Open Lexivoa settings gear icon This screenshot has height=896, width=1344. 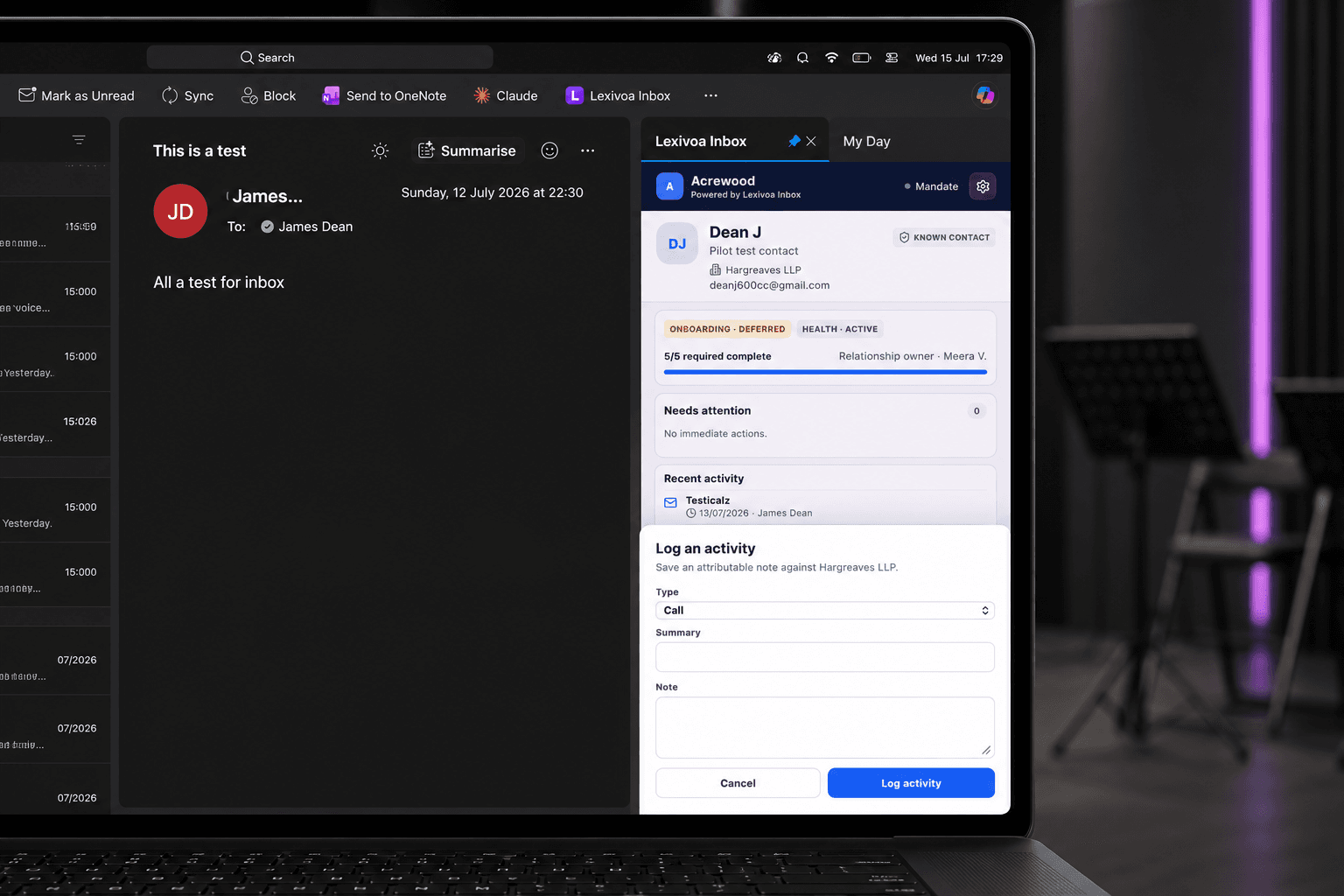[983, 186]
